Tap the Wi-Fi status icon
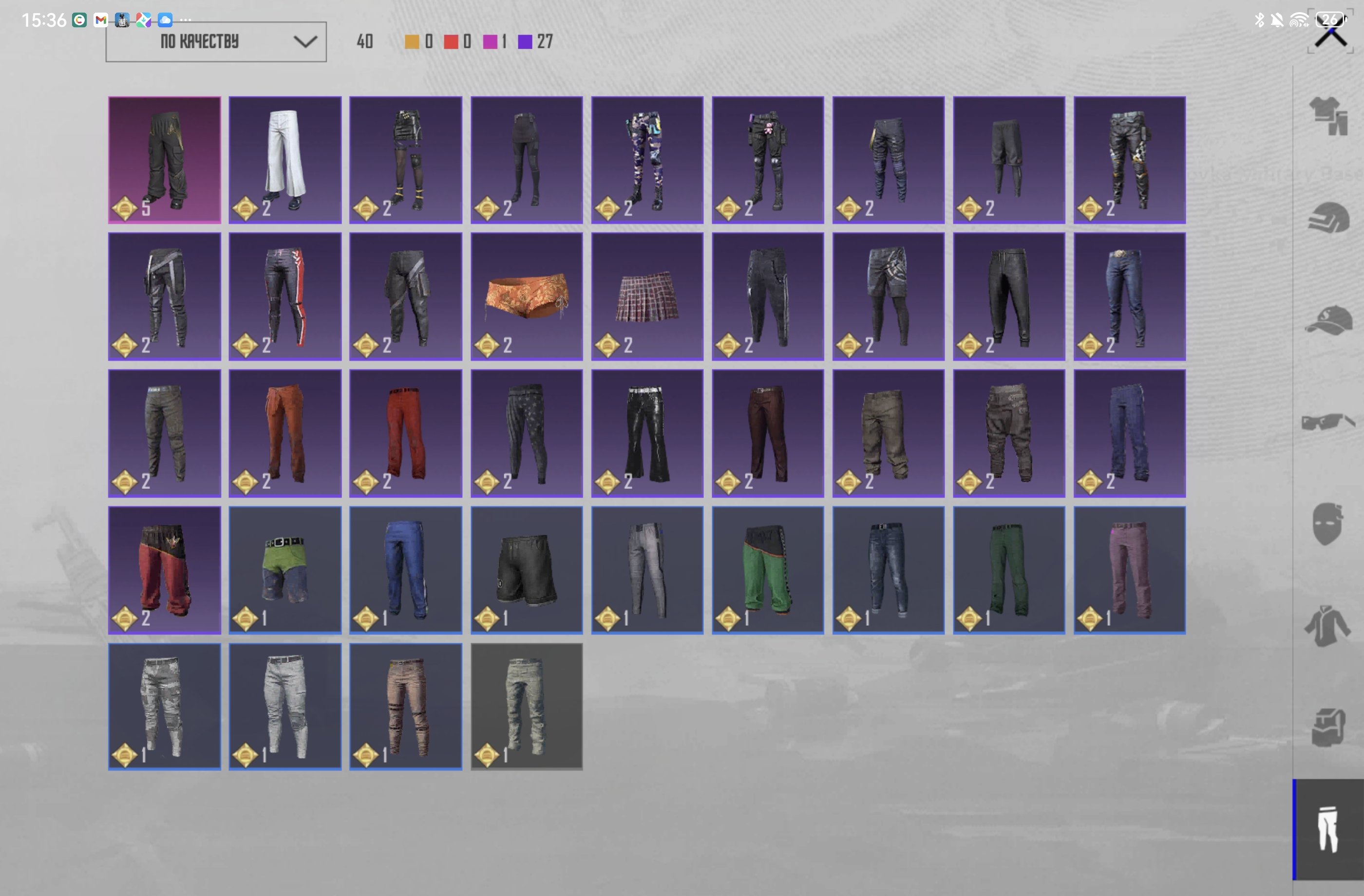1364x896 pixels. pyautogui.click(x=1299, y=20)
